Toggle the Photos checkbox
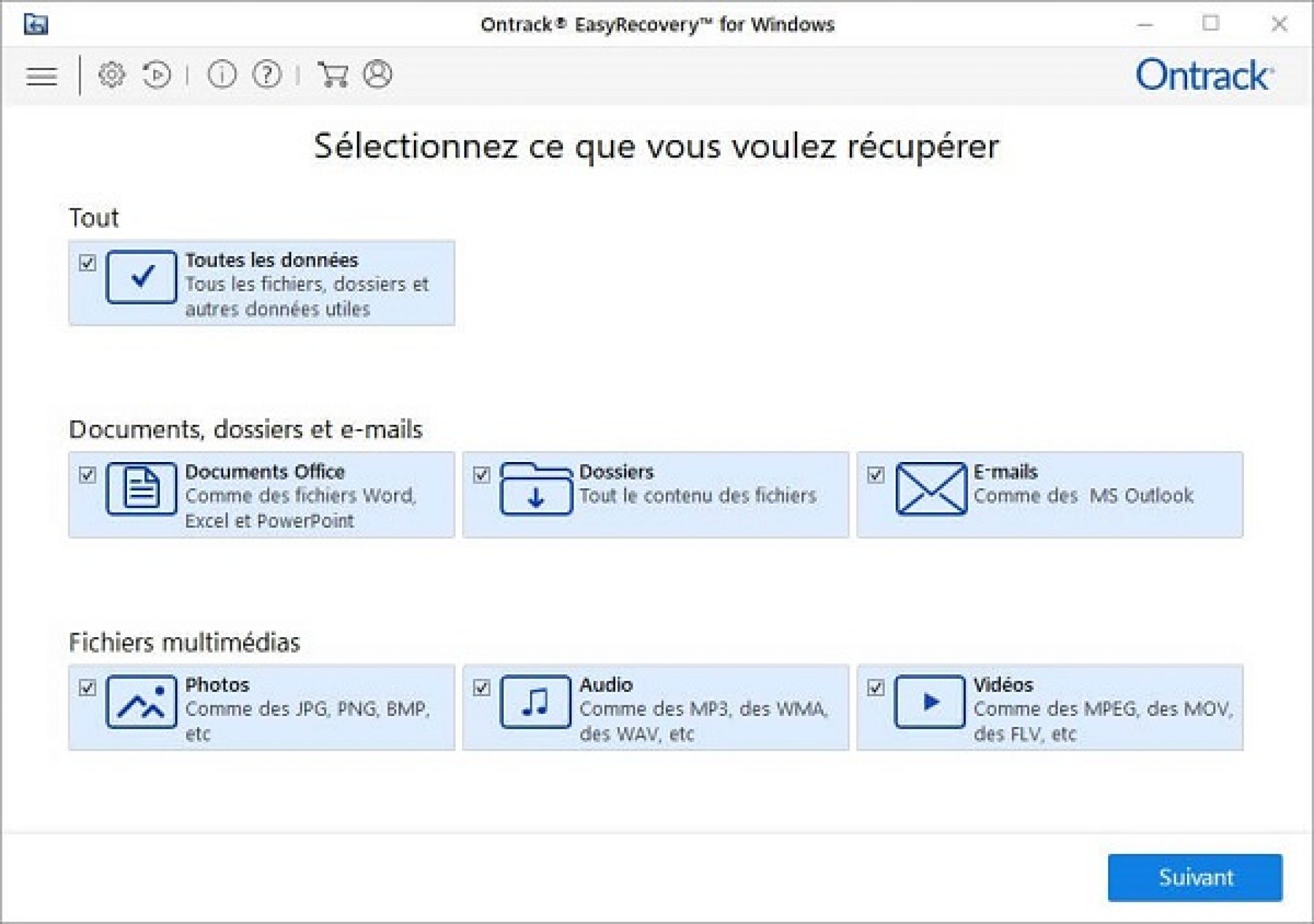The width and height of the screenshot is (1314, 924). click(x=88, y=688)
